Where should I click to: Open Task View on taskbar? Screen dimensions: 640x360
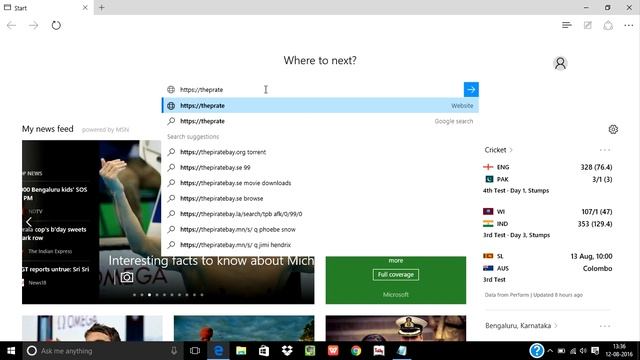pyautogui.click(x=195, y=351)
